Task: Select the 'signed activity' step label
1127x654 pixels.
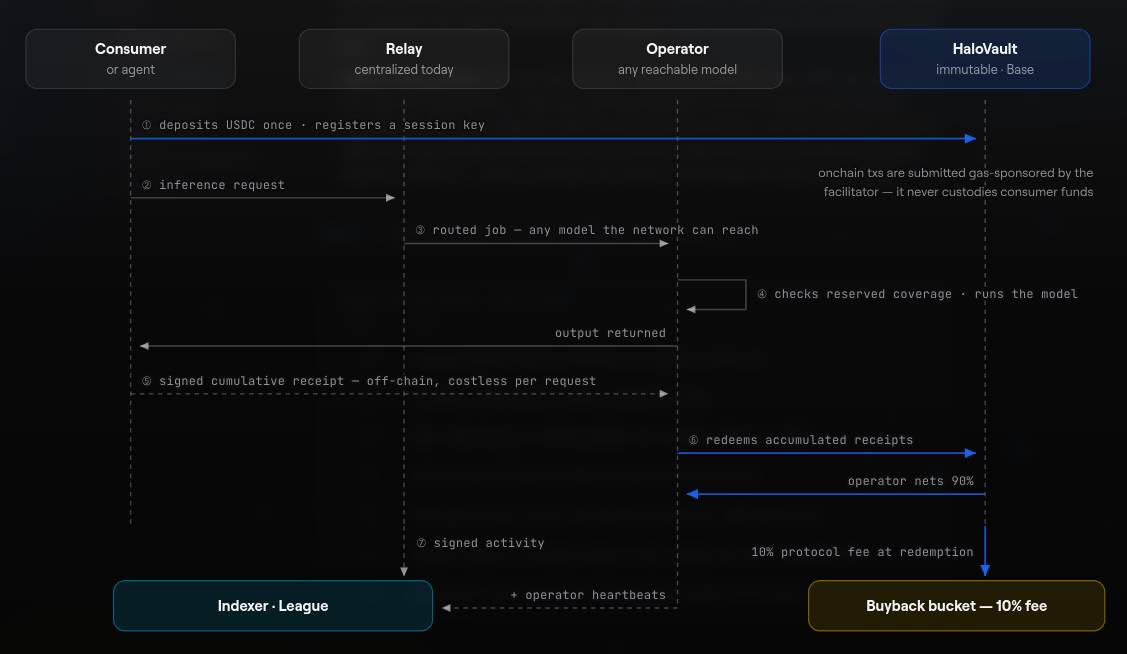Action: pyautogui.click(x=480, y=543)
